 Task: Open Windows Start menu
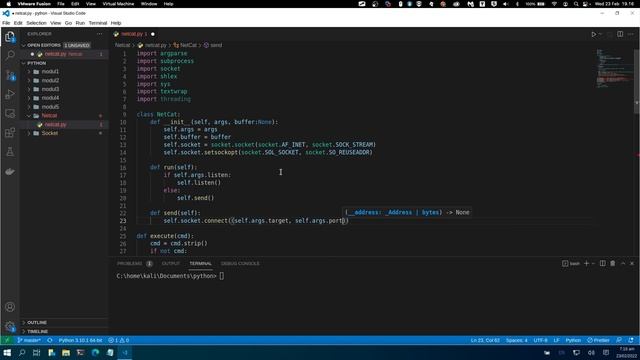[7, 353]
